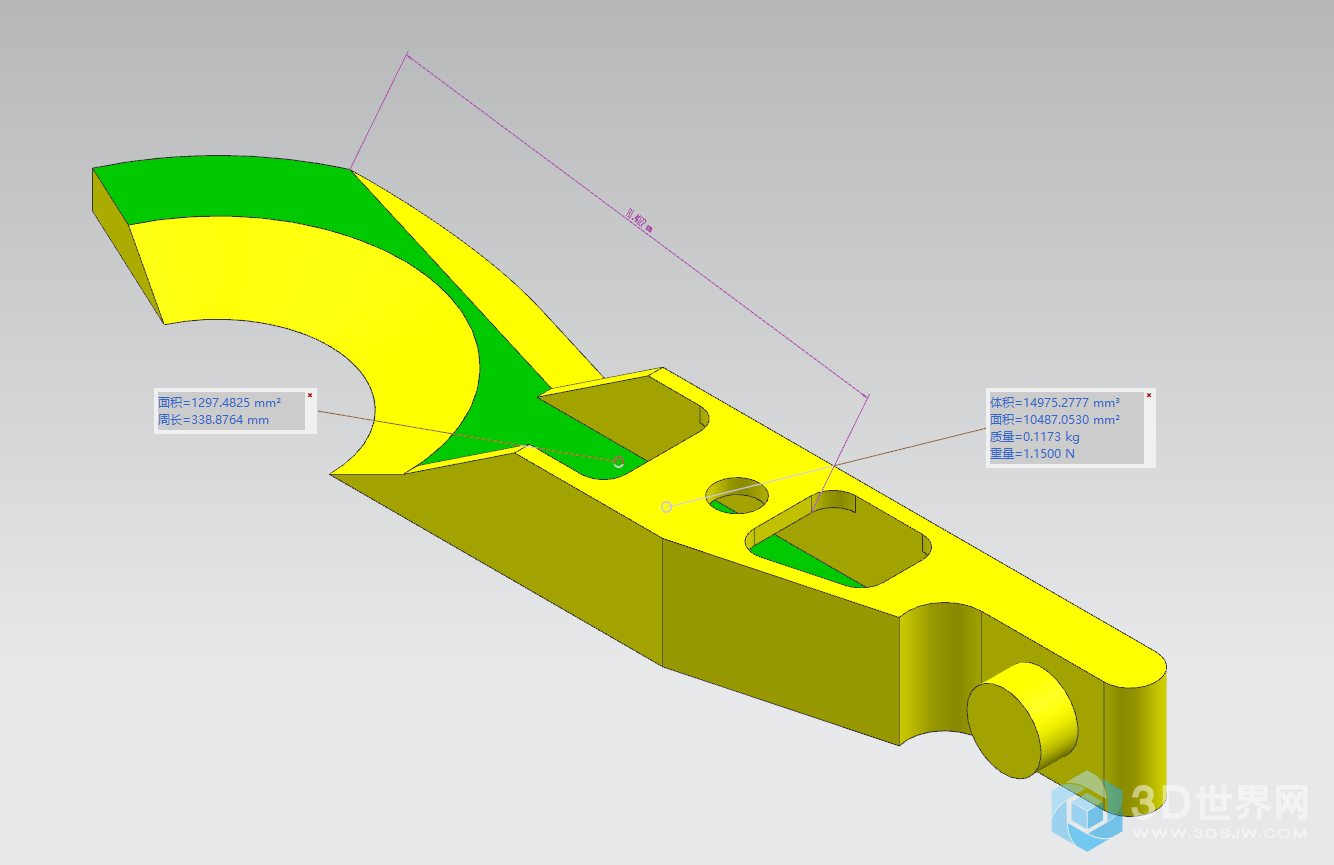Select the text 面积=1297.4825 mm²

tap(219, 402)
